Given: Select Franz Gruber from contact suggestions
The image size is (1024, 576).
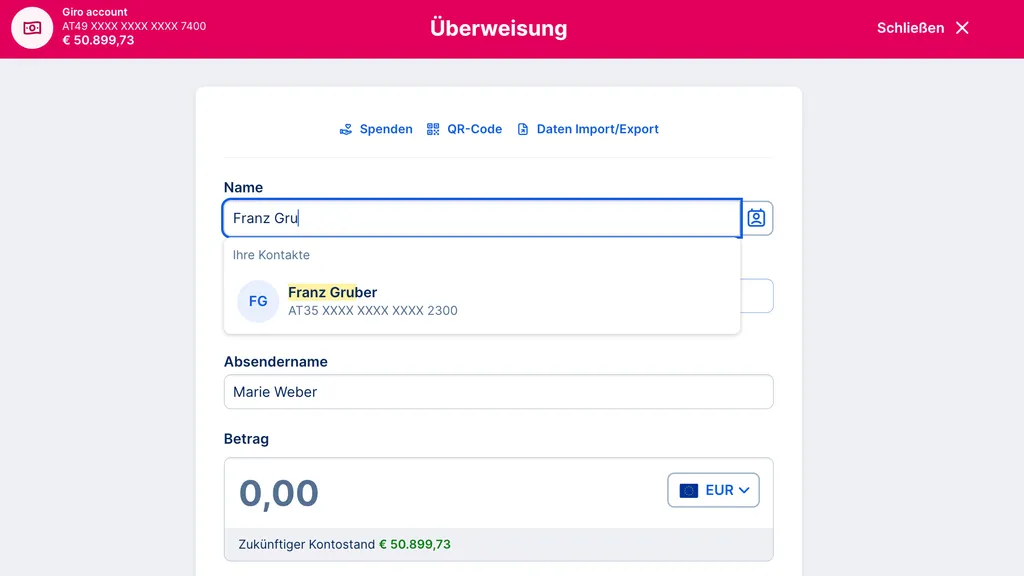Looking at the screenshot, I should click(333, 292).
